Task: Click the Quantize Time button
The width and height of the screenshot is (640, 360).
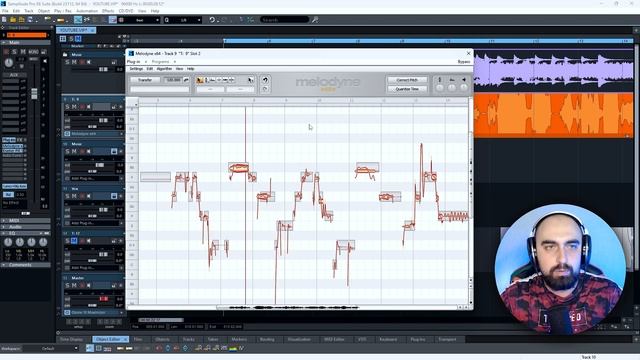Action: pos(407,89)
